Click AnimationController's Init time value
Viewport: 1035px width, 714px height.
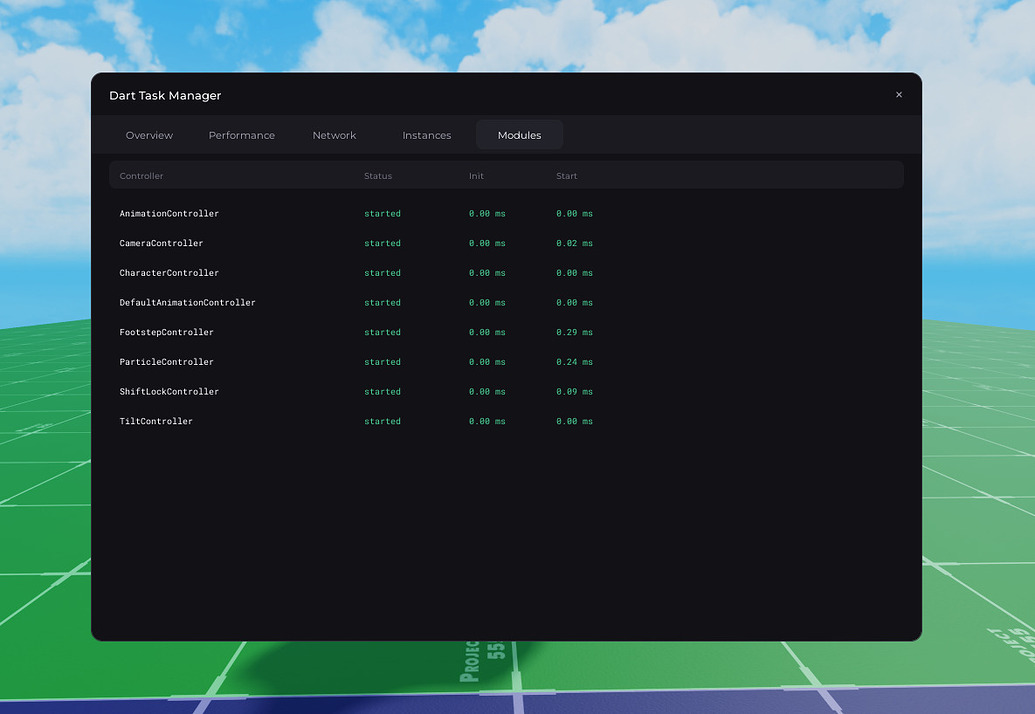487,214
